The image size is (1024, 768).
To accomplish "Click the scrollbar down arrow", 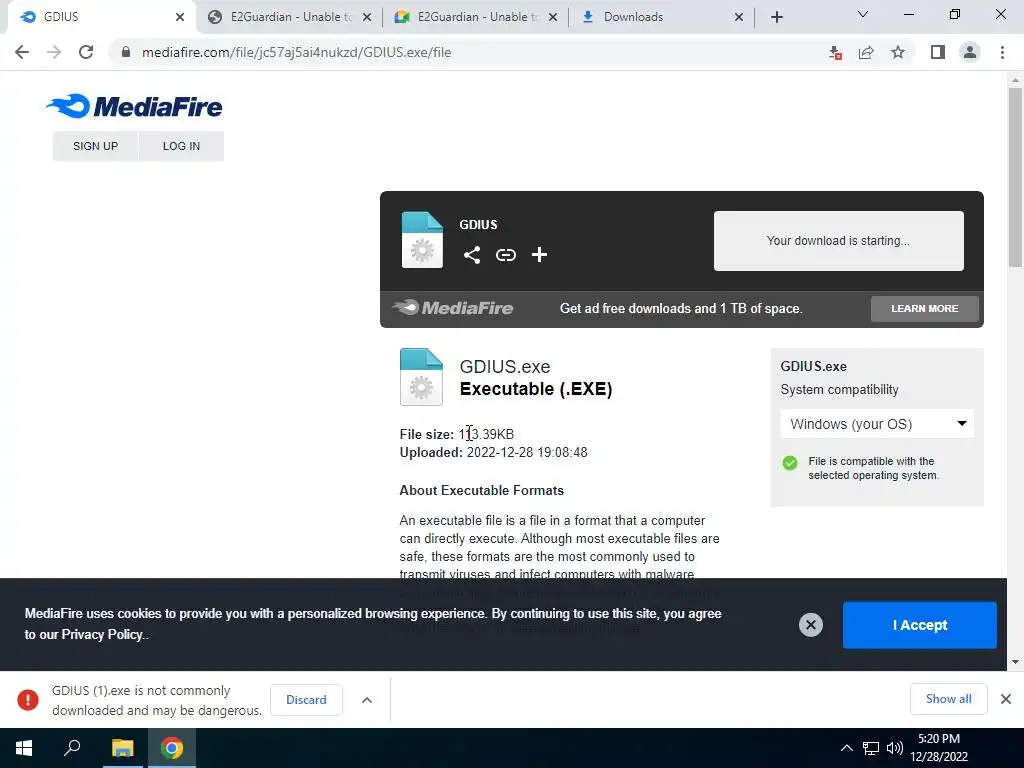I will (1015, 662).
